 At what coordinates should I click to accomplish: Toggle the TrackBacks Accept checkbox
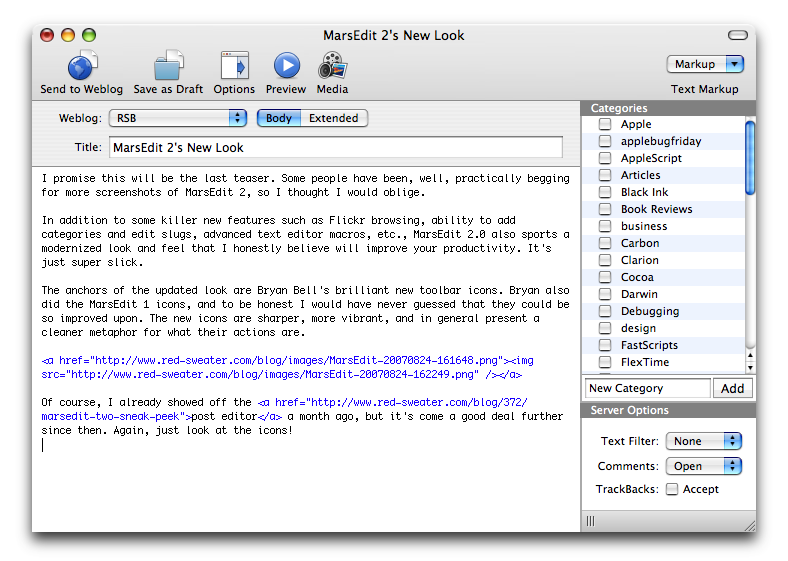pos(672,490)
